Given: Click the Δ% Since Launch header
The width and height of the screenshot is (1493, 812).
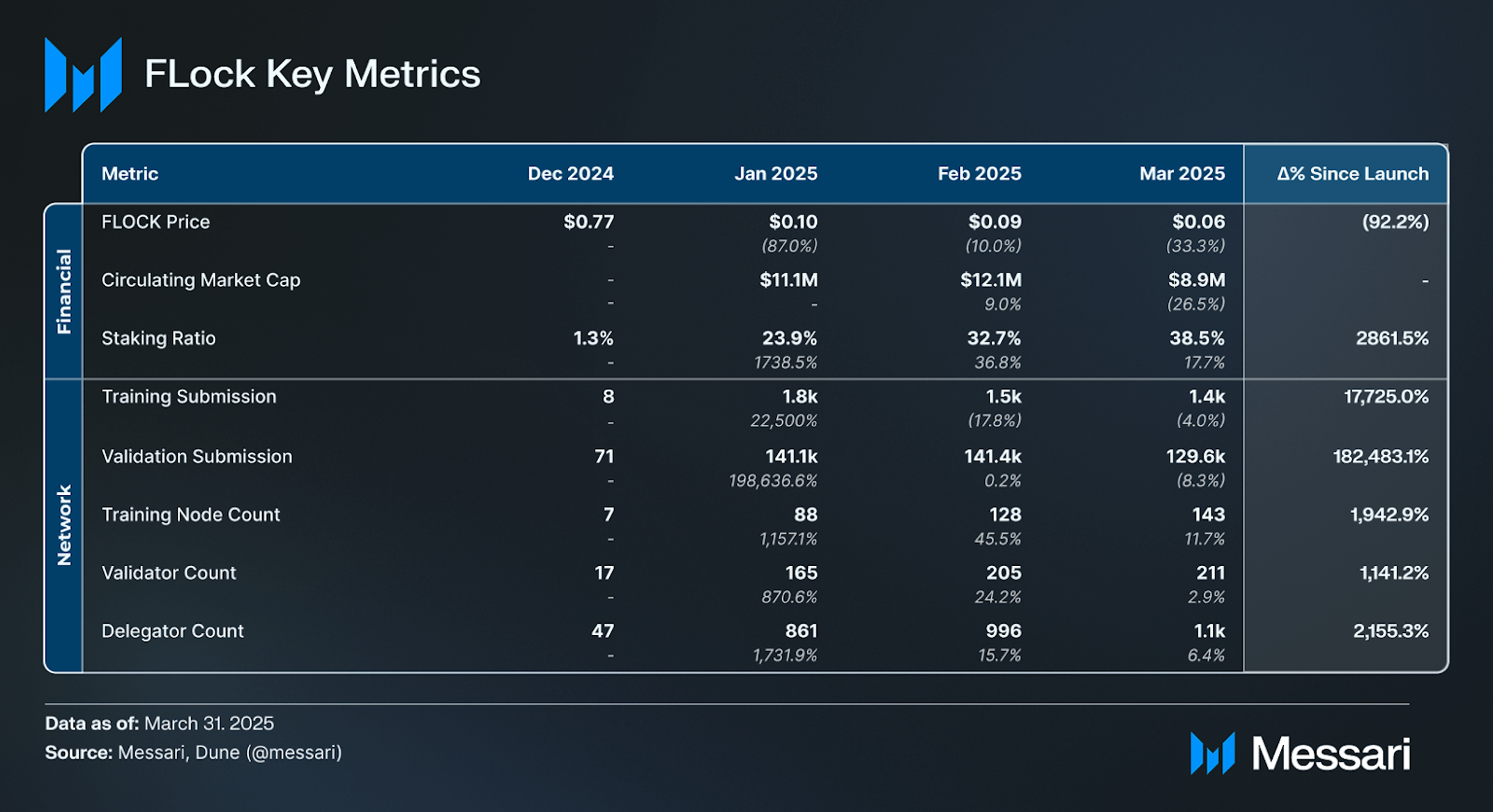Looking at the screenshot, I should coord(1353,174).
